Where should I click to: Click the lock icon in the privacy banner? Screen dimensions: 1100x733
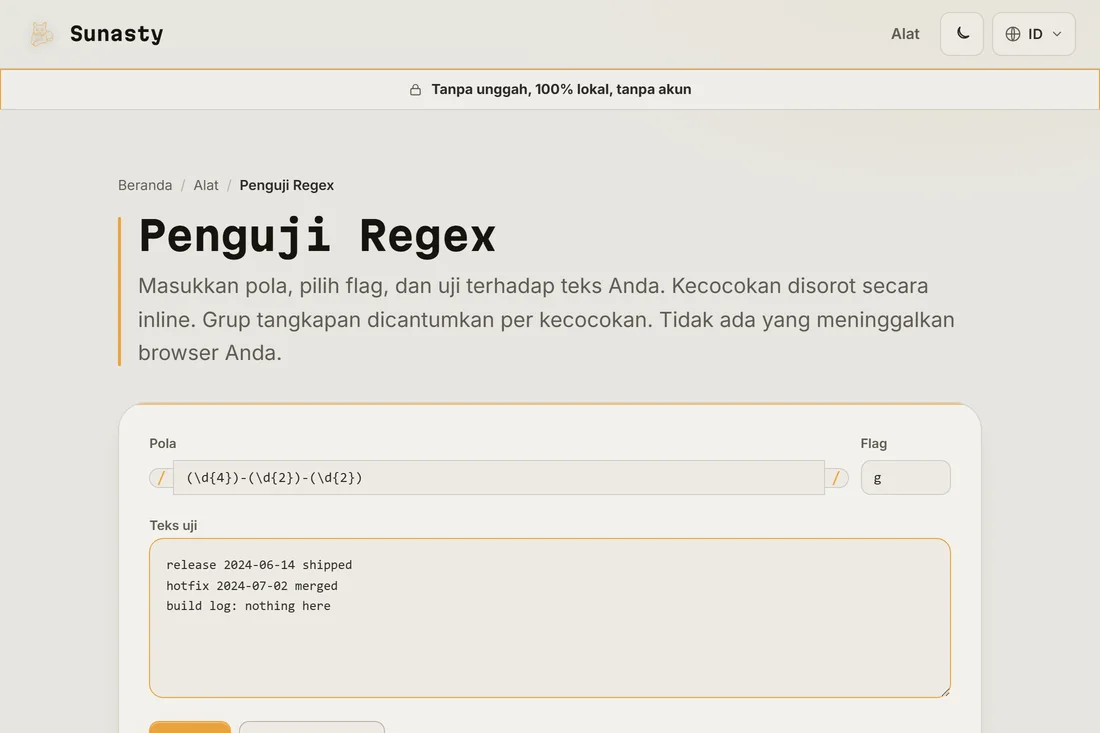pyautogui.click(x=415, y=90)
